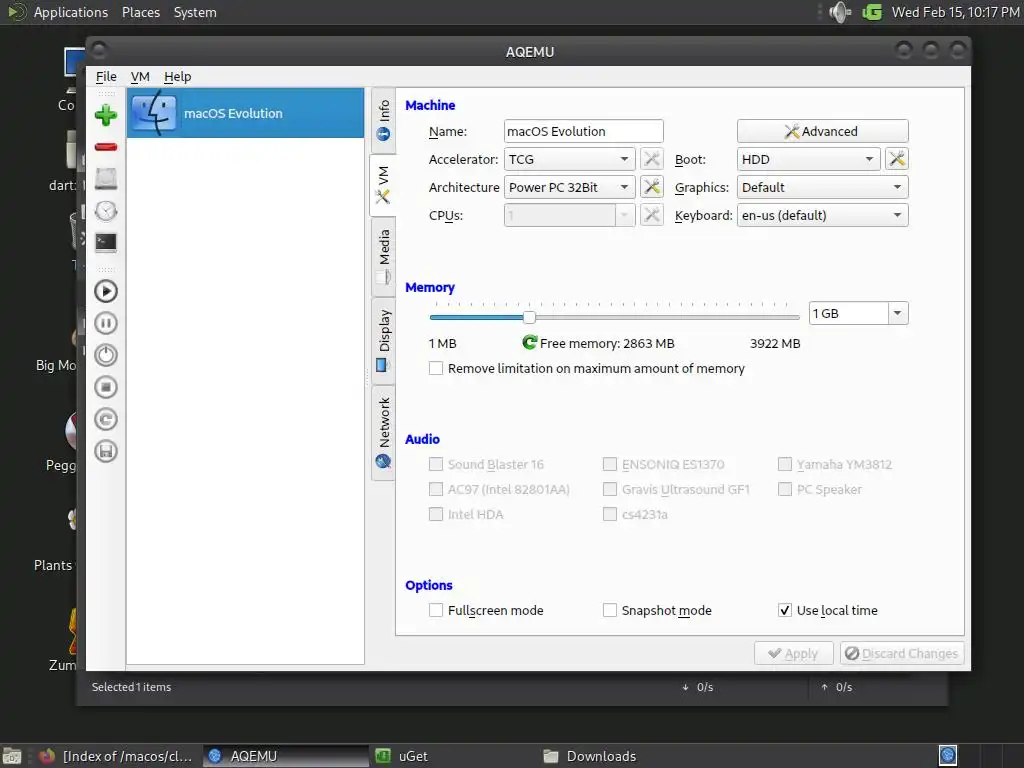The width and height of the screenshot is (1024, 768).
Task: Uncheck Use local time option
Action: point(784,610)
